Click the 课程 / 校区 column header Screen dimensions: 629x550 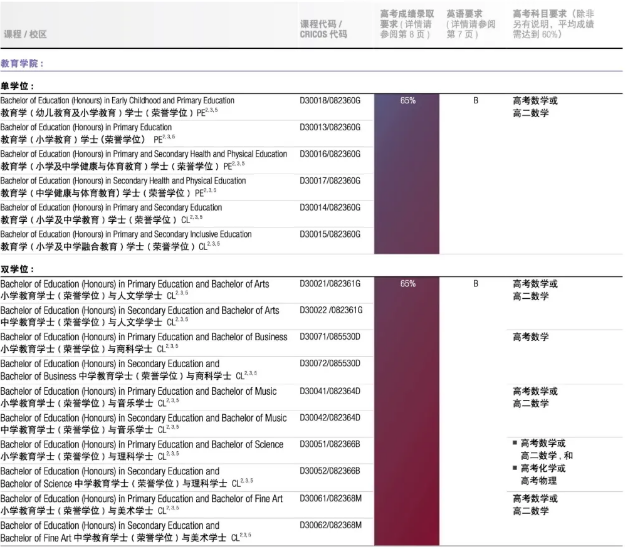click(25, 34)
